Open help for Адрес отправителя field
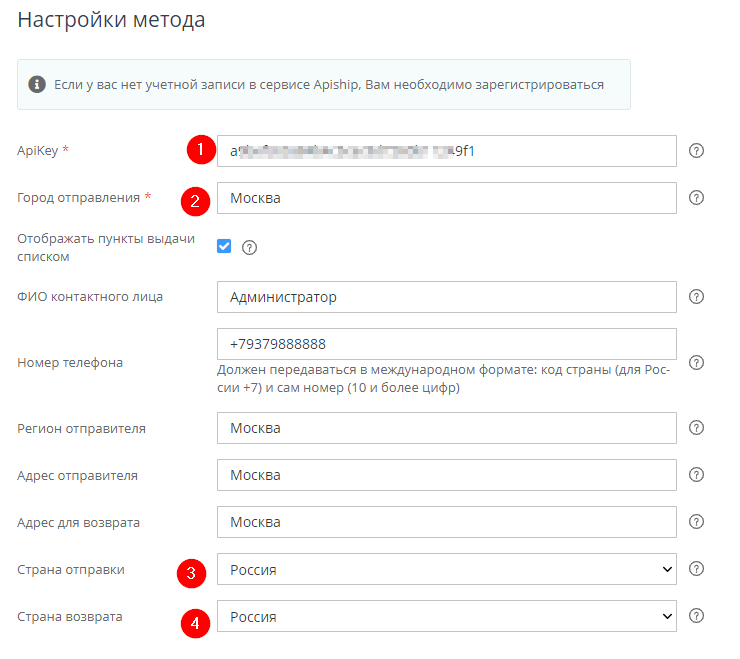The height and width of the screenshot is (659, 740). point(697,475)
